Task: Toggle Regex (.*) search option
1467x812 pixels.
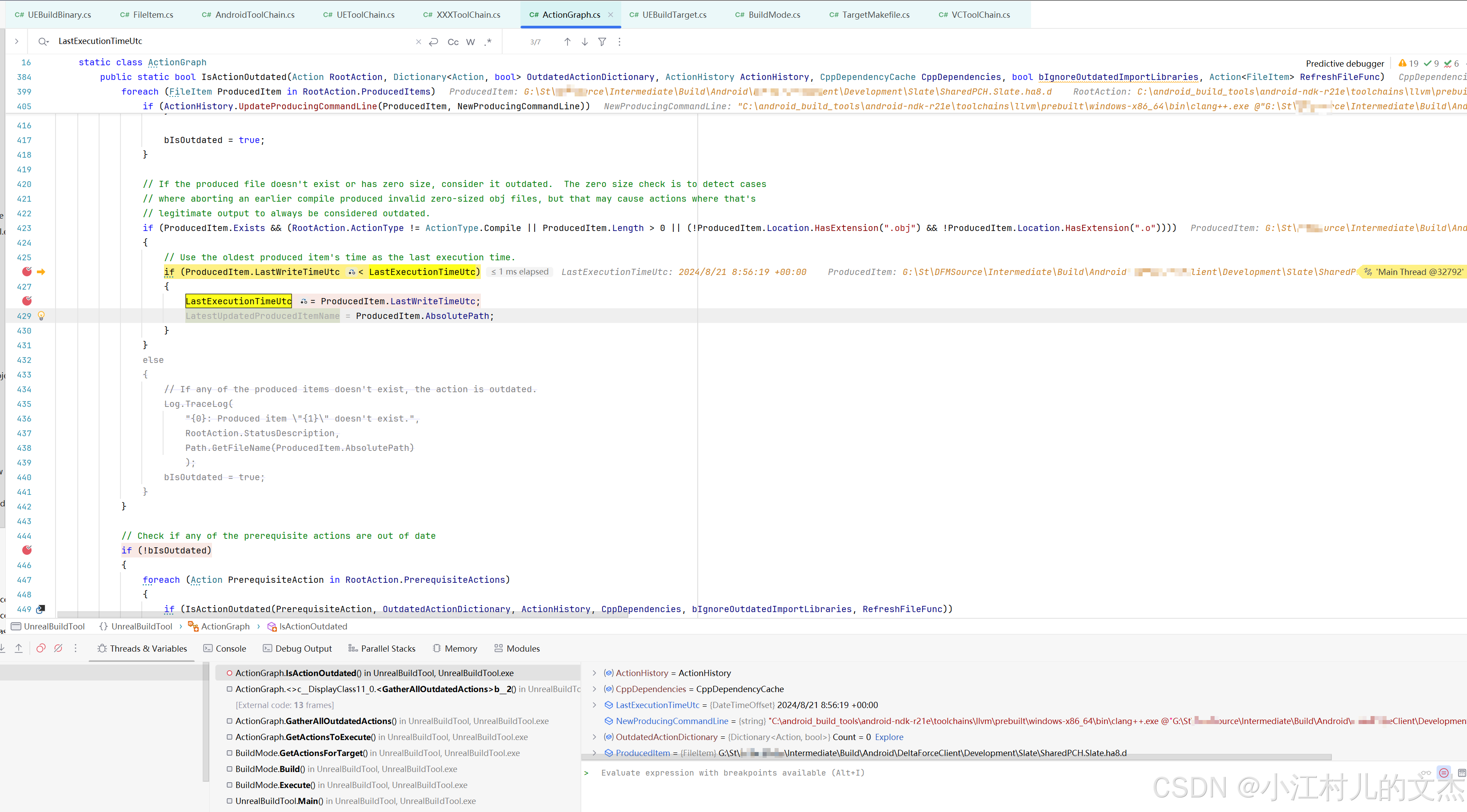Action: click(488, 42)
